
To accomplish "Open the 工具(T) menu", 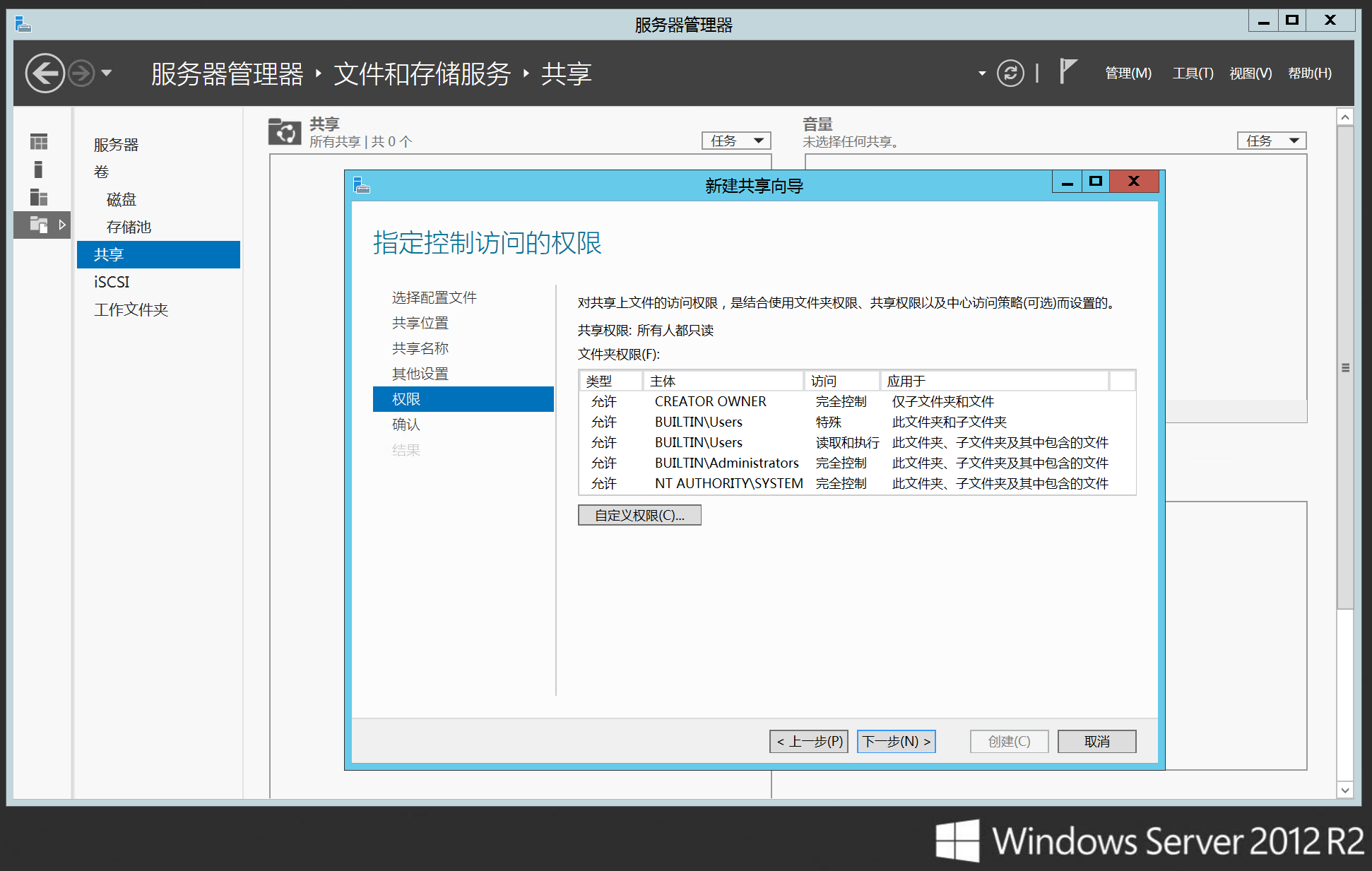I will (1193, 73).
